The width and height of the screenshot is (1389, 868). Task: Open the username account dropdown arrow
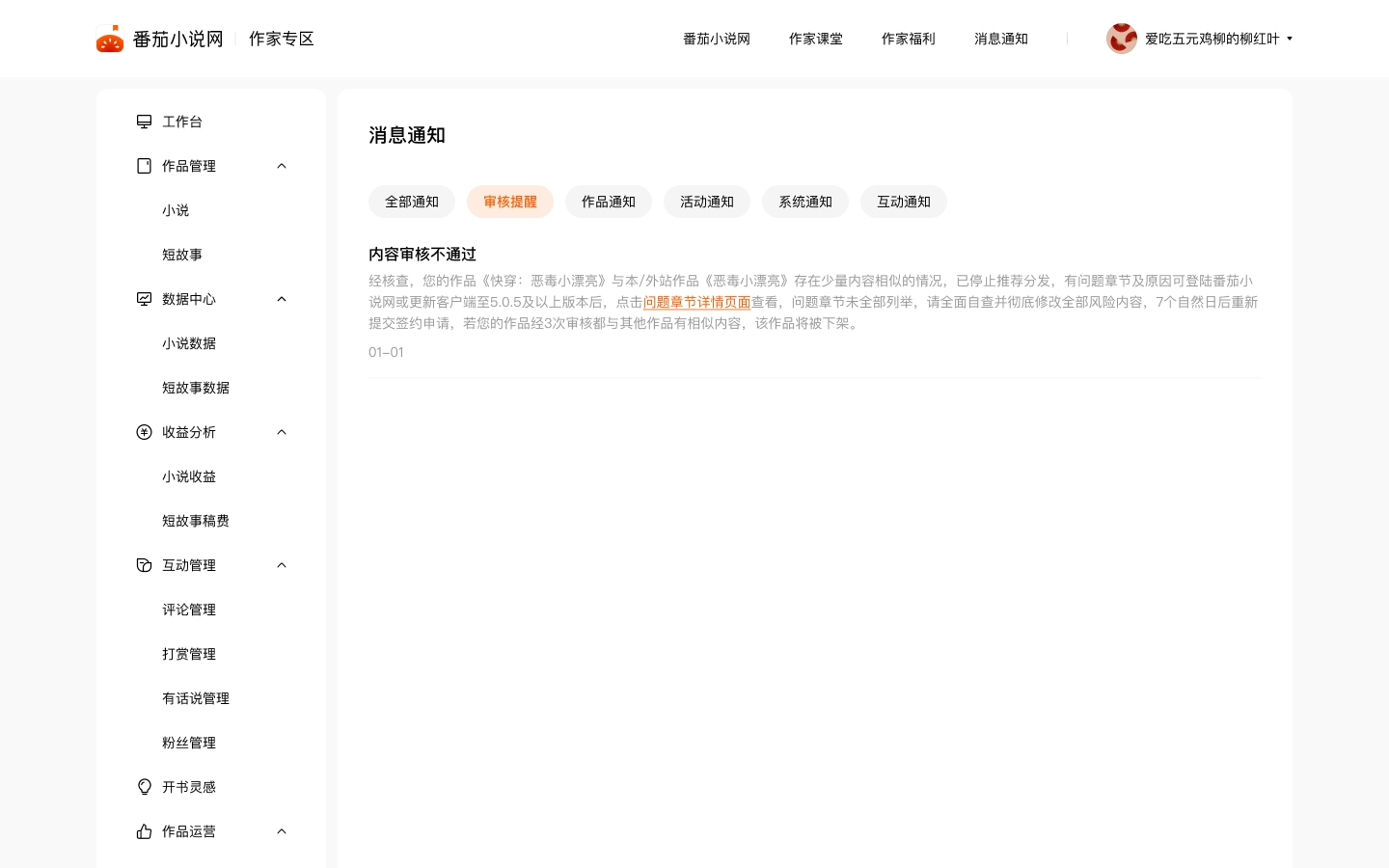(x=1290, y=39)
